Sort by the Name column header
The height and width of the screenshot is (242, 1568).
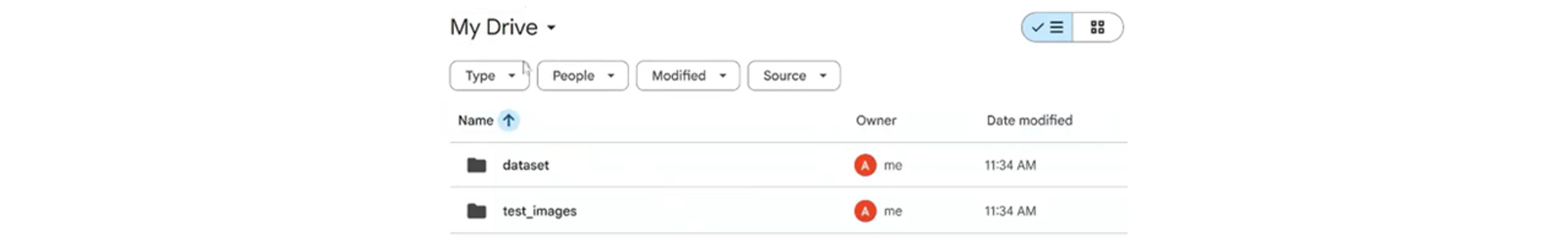pos(475,120)
